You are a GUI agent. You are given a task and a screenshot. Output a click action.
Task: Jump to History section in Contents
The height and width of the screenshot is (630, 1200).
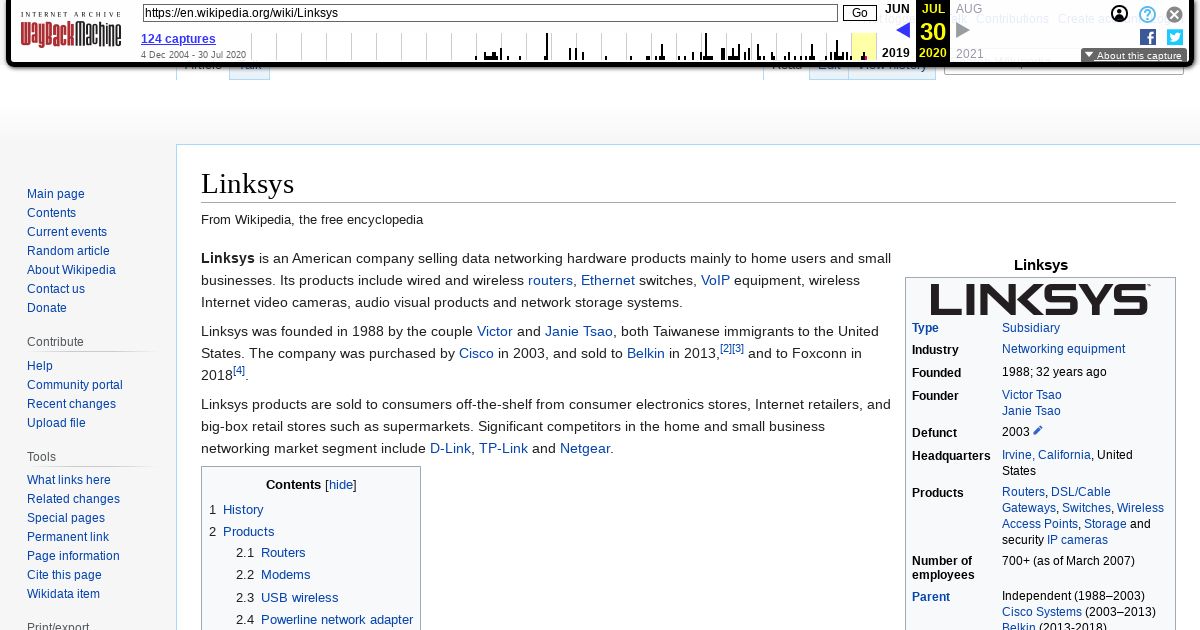coord(243,510)
